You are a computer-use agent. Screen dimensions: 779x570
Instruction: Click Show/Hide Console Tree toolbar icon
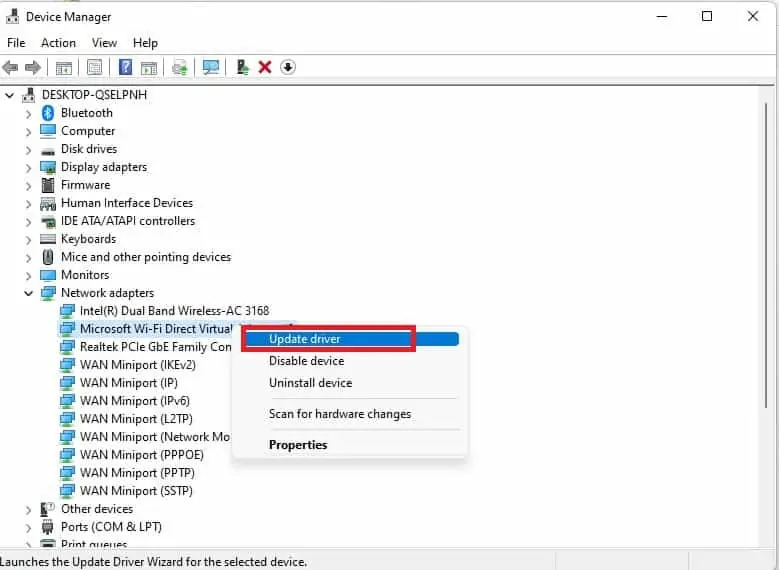(x=64, y=68)
